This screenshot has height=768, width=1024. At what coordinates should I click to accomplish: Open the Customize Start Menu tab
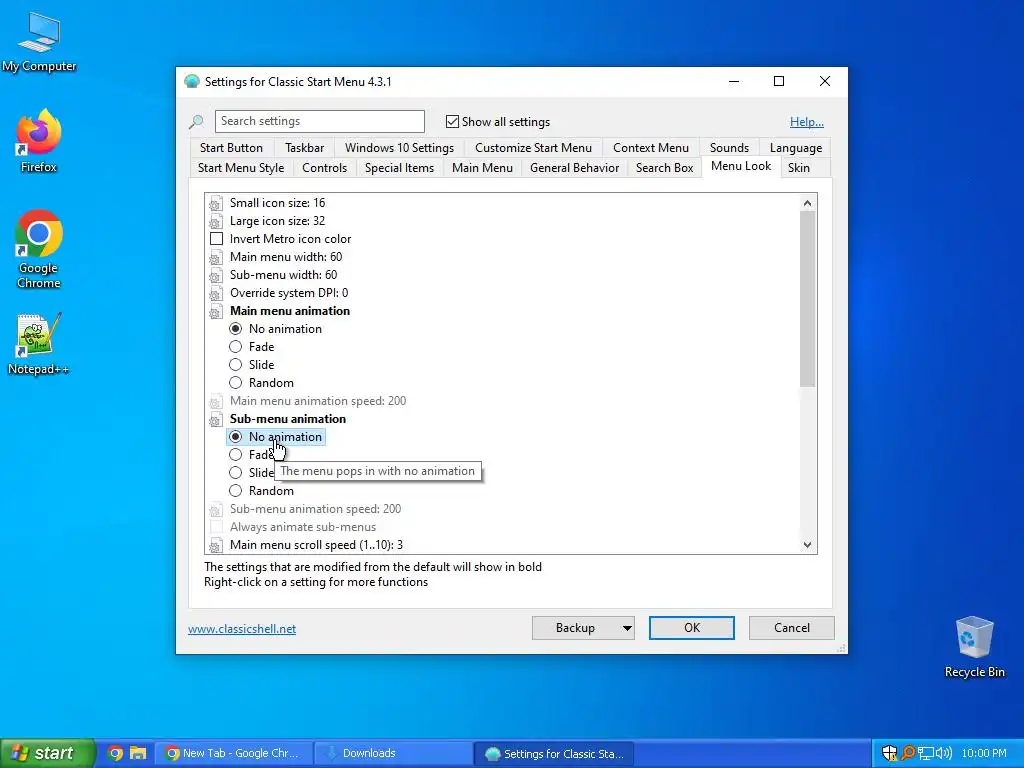(x=533, y=148)
